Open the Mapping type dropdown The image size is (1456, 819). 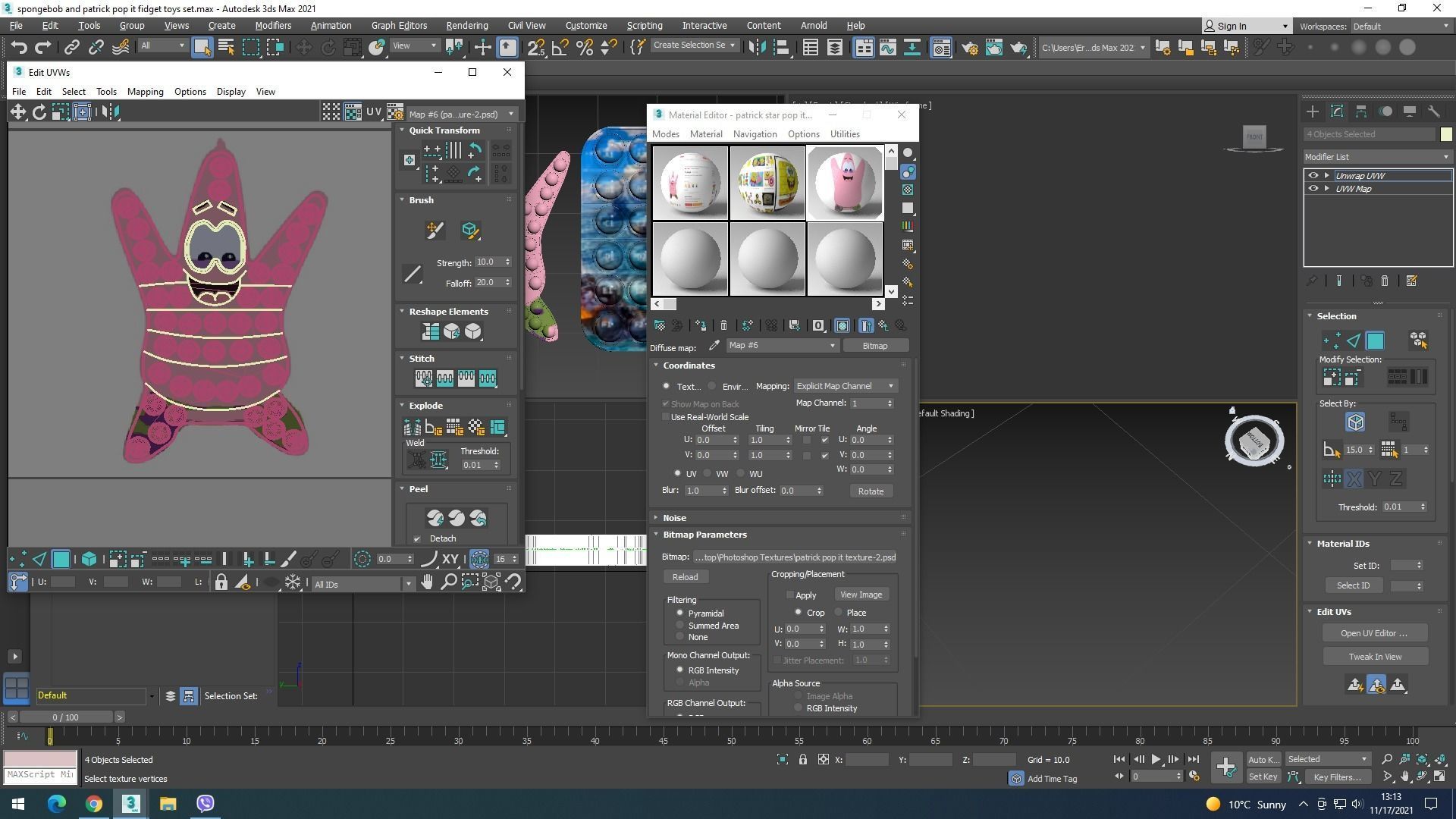[x=845, y=386]
